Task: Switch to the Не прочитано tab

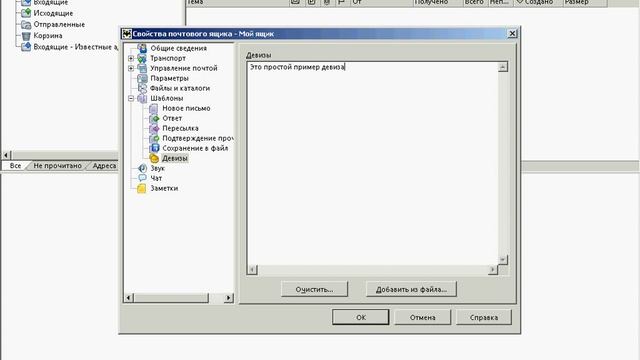Action: point(58,166)
